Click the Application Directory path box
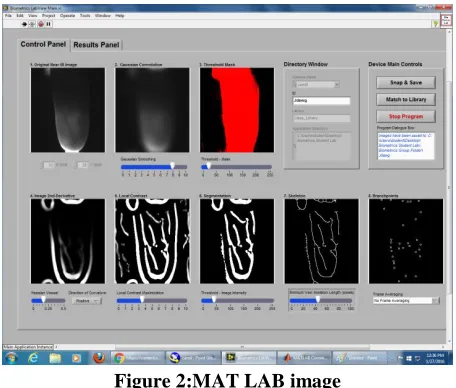Viewport: 456px width, 388px height. pos(321,146)
